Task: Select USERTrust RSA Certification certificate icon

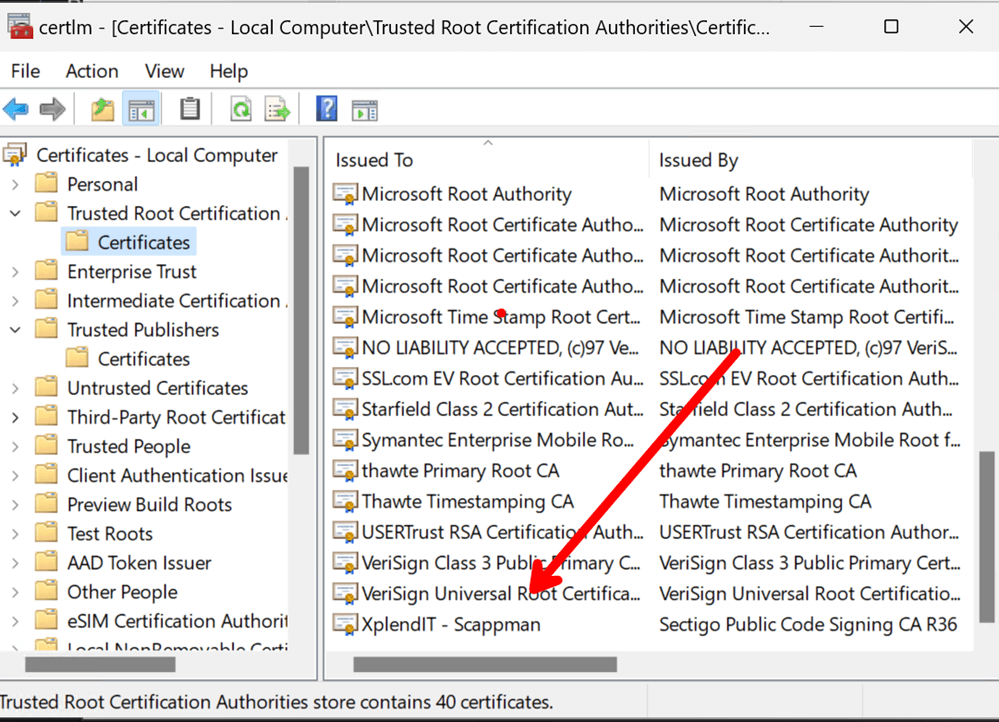Action: click(345, 531)
